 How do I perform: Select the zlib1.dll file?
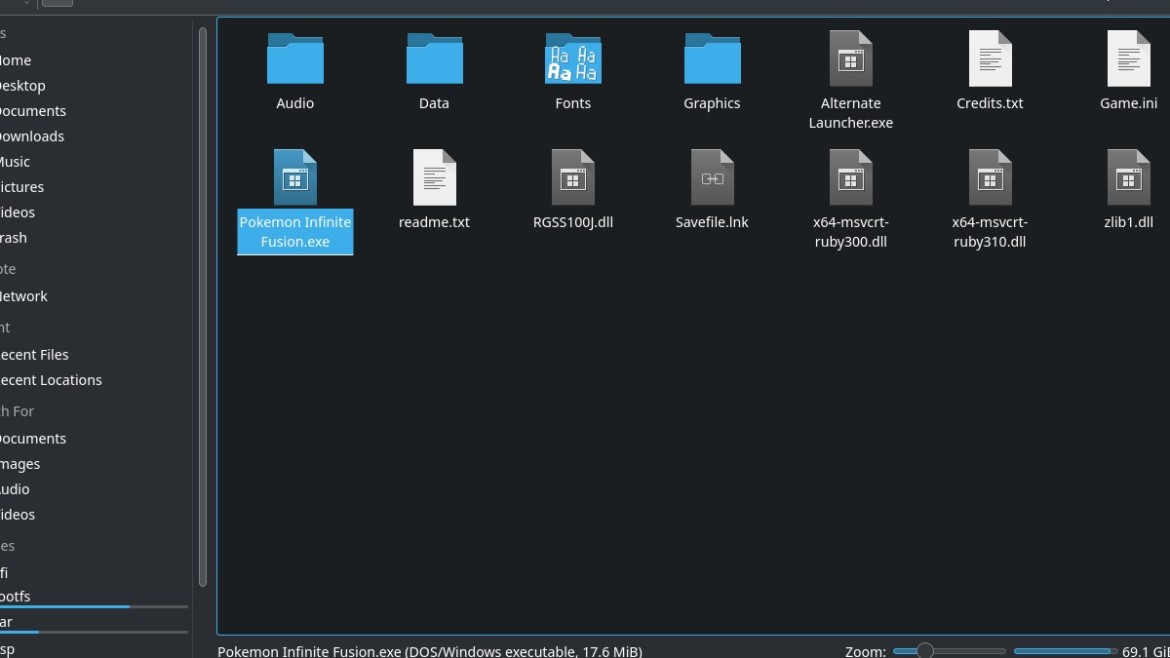tap(1128, 178)
